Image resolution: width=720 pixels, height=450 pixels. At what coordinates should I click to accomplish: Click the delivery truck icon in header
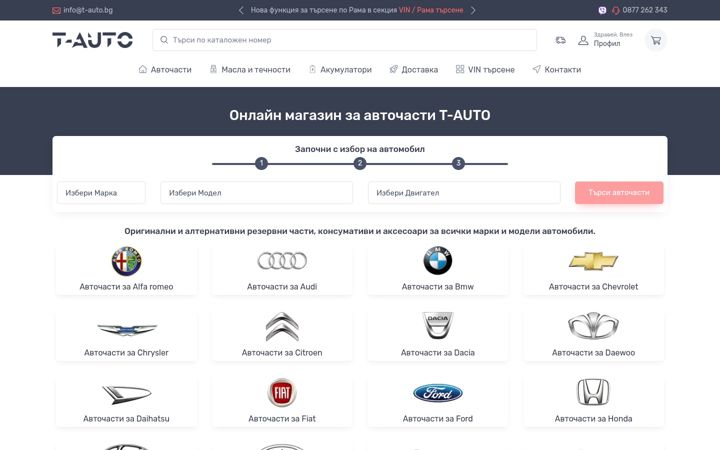561,40
